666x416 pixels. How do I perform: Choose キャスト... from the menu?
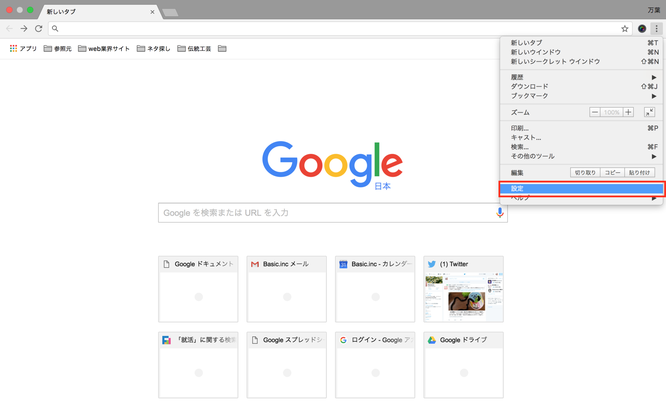(581, 137)
